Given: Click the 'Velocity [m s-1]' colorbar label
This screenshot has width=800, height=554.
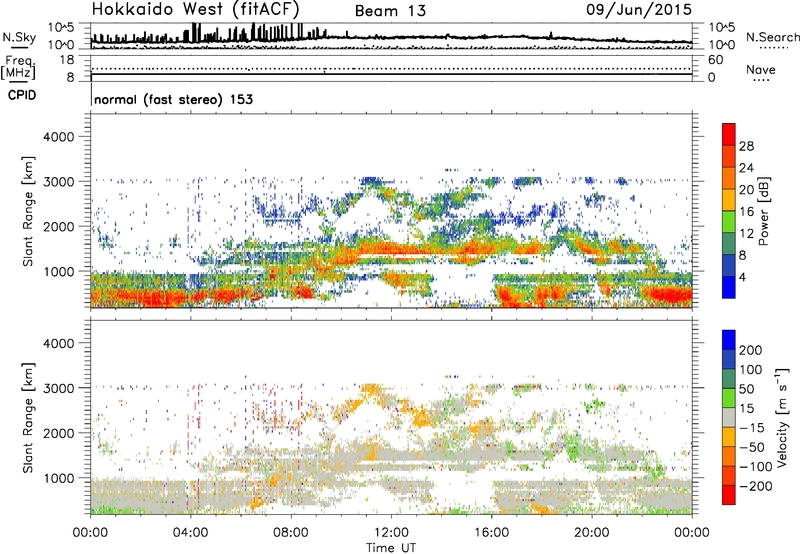Looking at the screenshot, I should pyautogui.click(x=782, y=417).
